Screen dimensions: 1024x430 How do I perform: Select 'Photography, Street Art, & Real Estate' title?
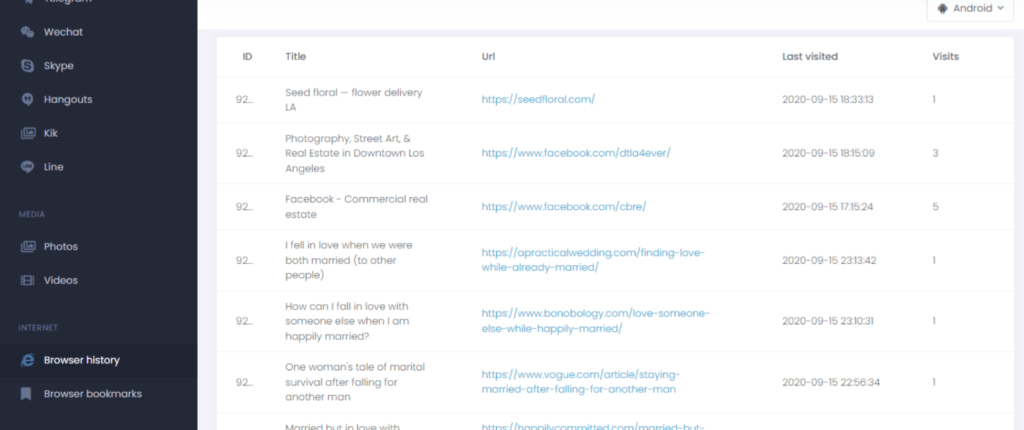point(355,153)
